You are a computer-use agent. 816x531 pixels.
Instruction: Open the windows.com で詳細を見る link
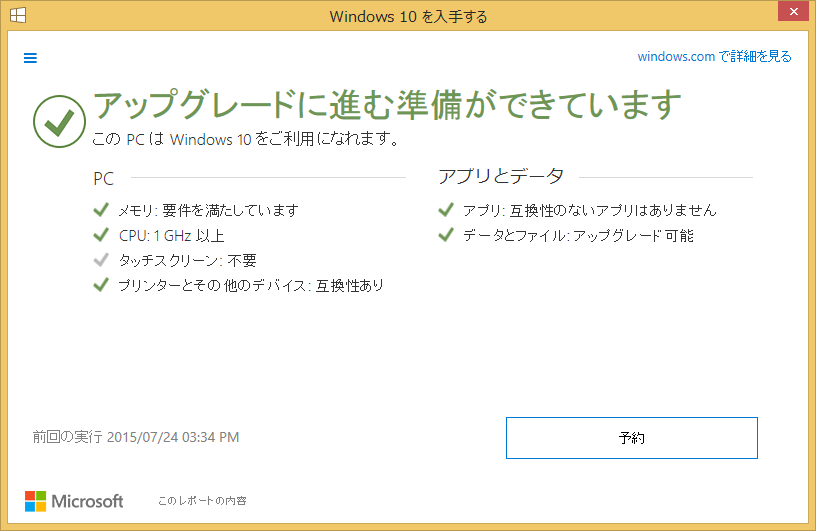click(x=714, y=57)
